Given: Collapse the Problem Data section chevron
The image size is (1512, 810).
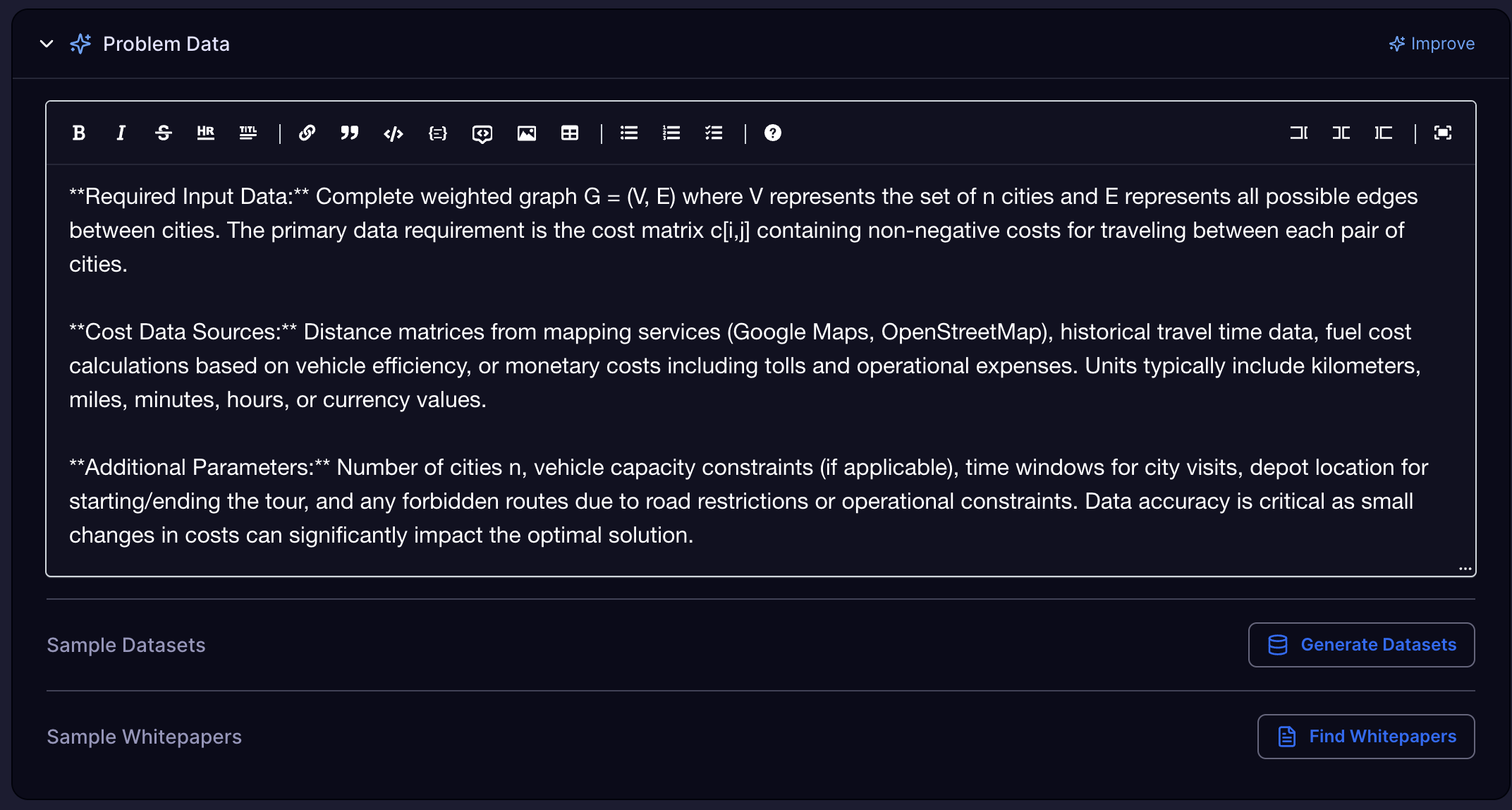Looking at the screenshot, I should 47,44.
